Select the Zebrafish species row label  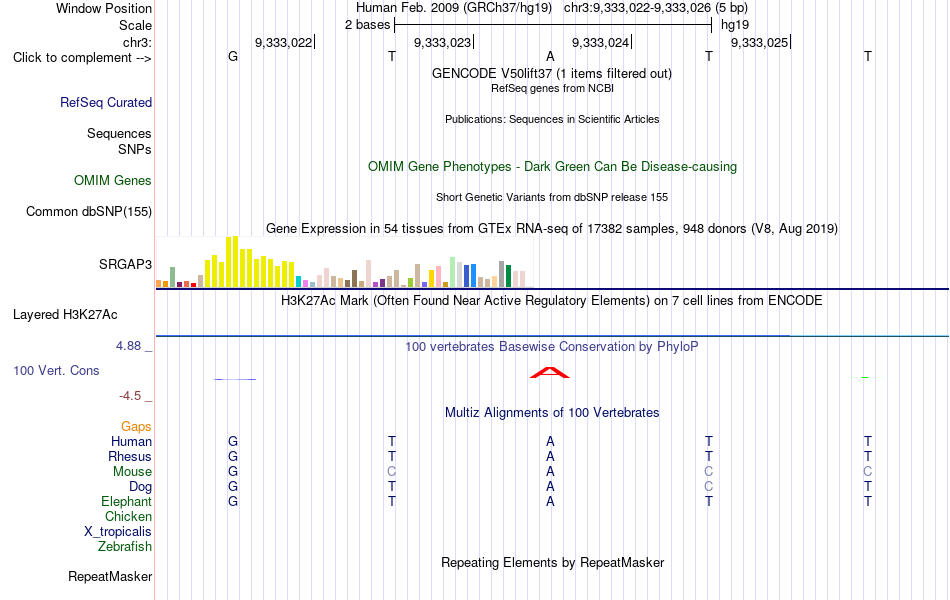click(x=125, y=547)
